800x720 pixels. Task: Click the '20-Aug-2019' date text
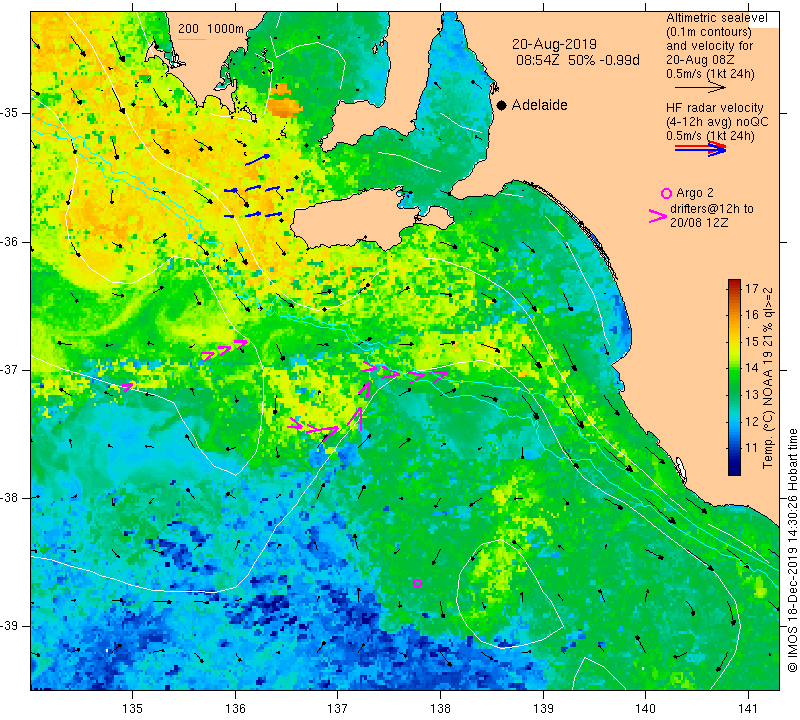click(x=555, y=44)
